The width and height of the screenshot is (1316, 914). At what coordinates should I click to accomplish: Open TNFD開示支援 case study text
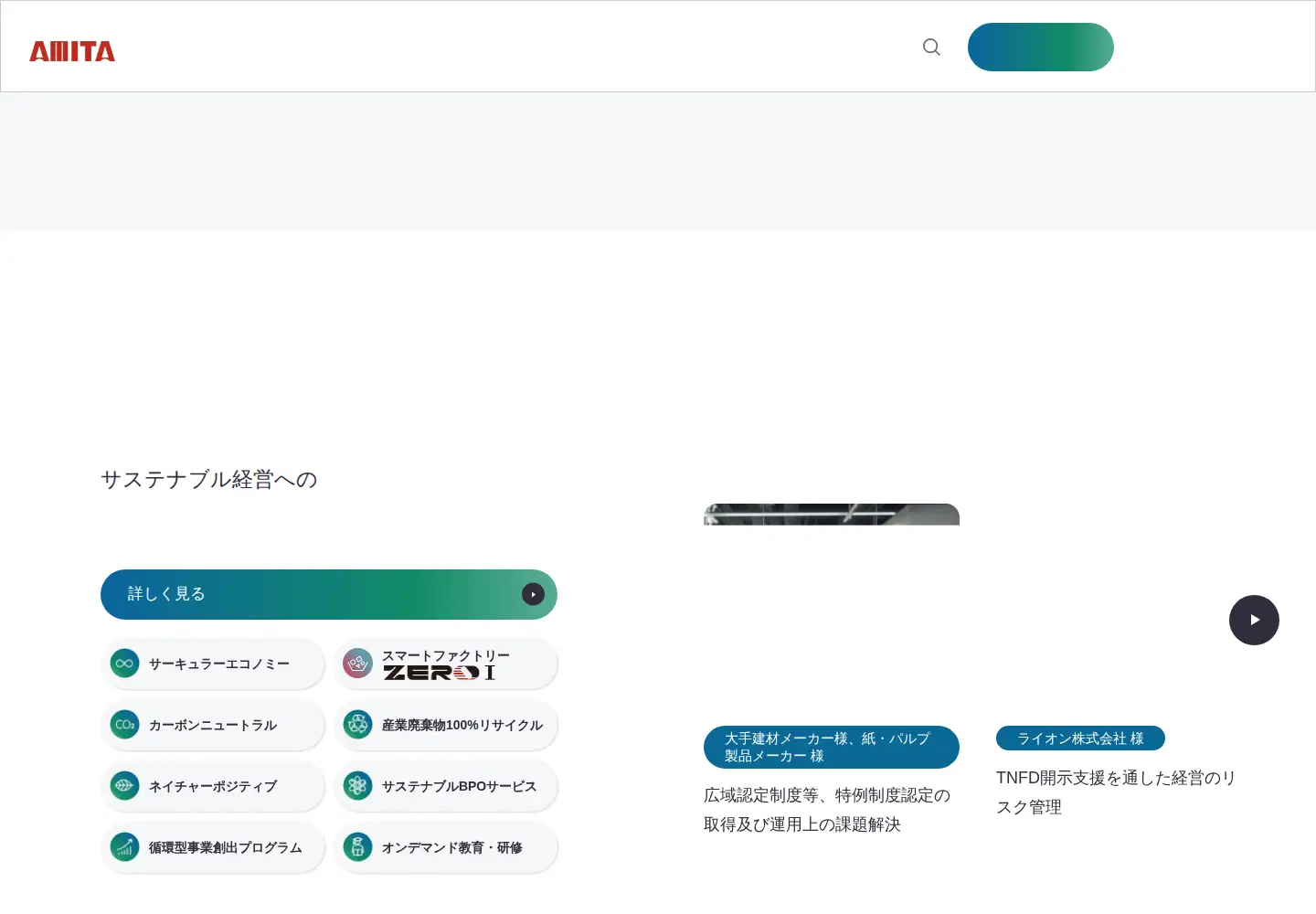click(1116, 792)
